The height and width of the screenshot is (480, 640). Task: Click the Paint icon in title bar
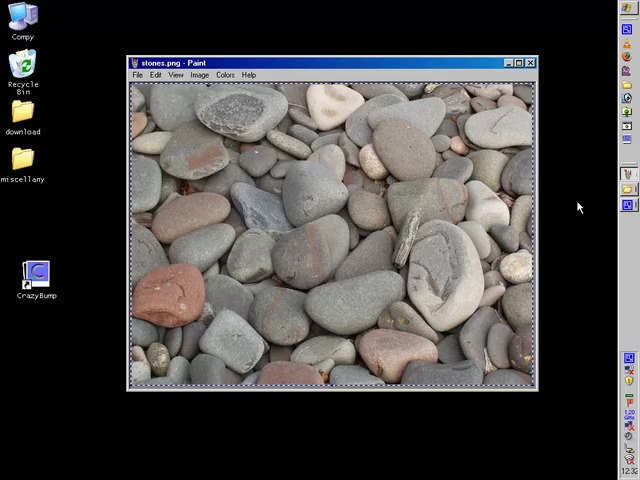135,63
